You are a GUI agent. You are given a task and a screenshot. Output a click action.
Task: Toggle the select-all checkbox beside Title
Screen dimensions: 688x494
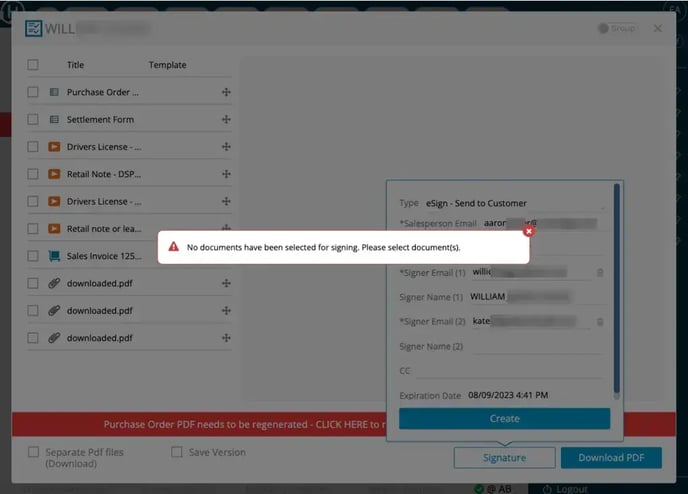coord(33,65)
